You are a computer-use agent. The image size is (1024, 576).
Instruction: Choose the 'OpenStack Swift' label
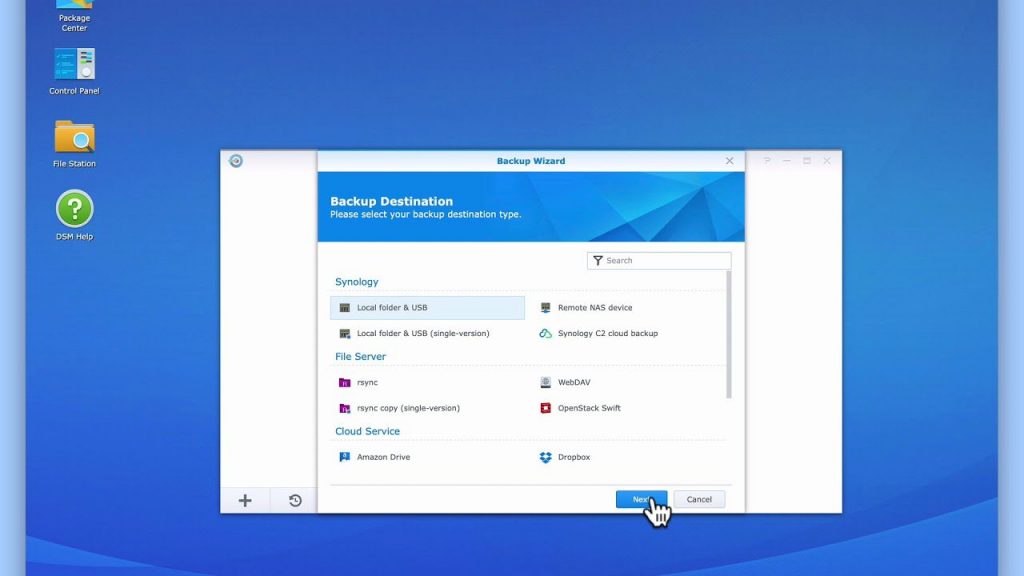click(589, 408)
